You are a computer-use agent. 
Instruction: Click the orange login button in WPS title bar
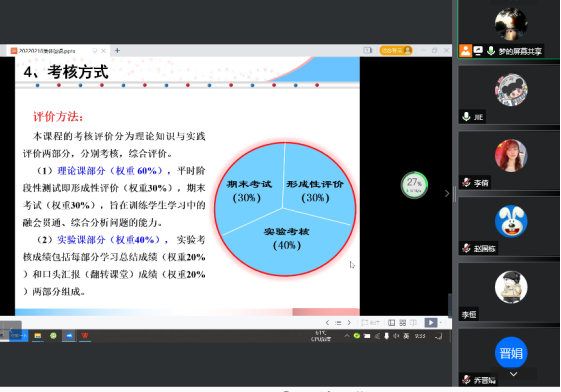pyautogui.click(x=396, y=50)
